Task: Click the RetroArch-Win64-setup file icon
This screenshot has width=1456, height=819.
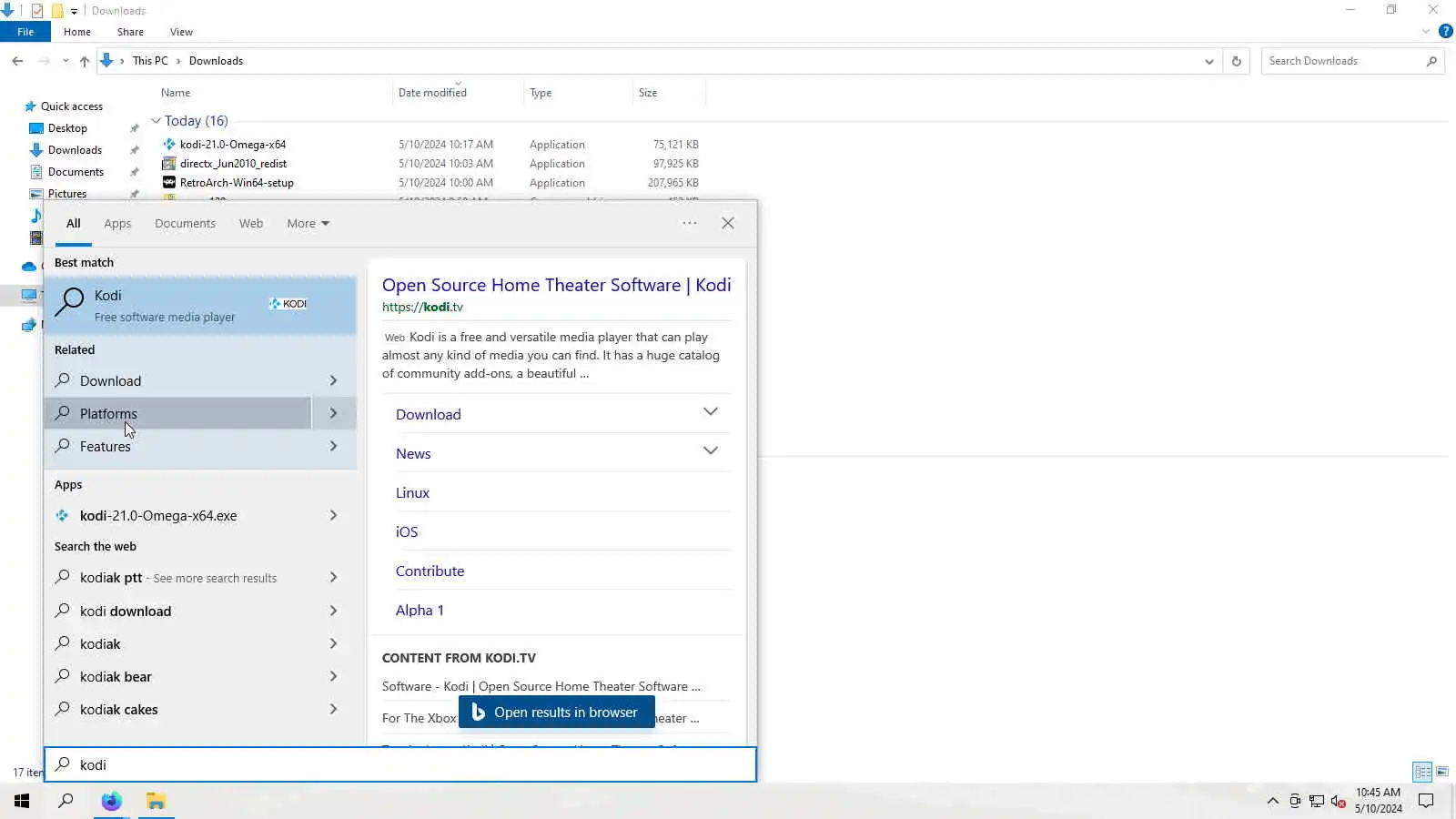Action: click(x=168, y=182)
